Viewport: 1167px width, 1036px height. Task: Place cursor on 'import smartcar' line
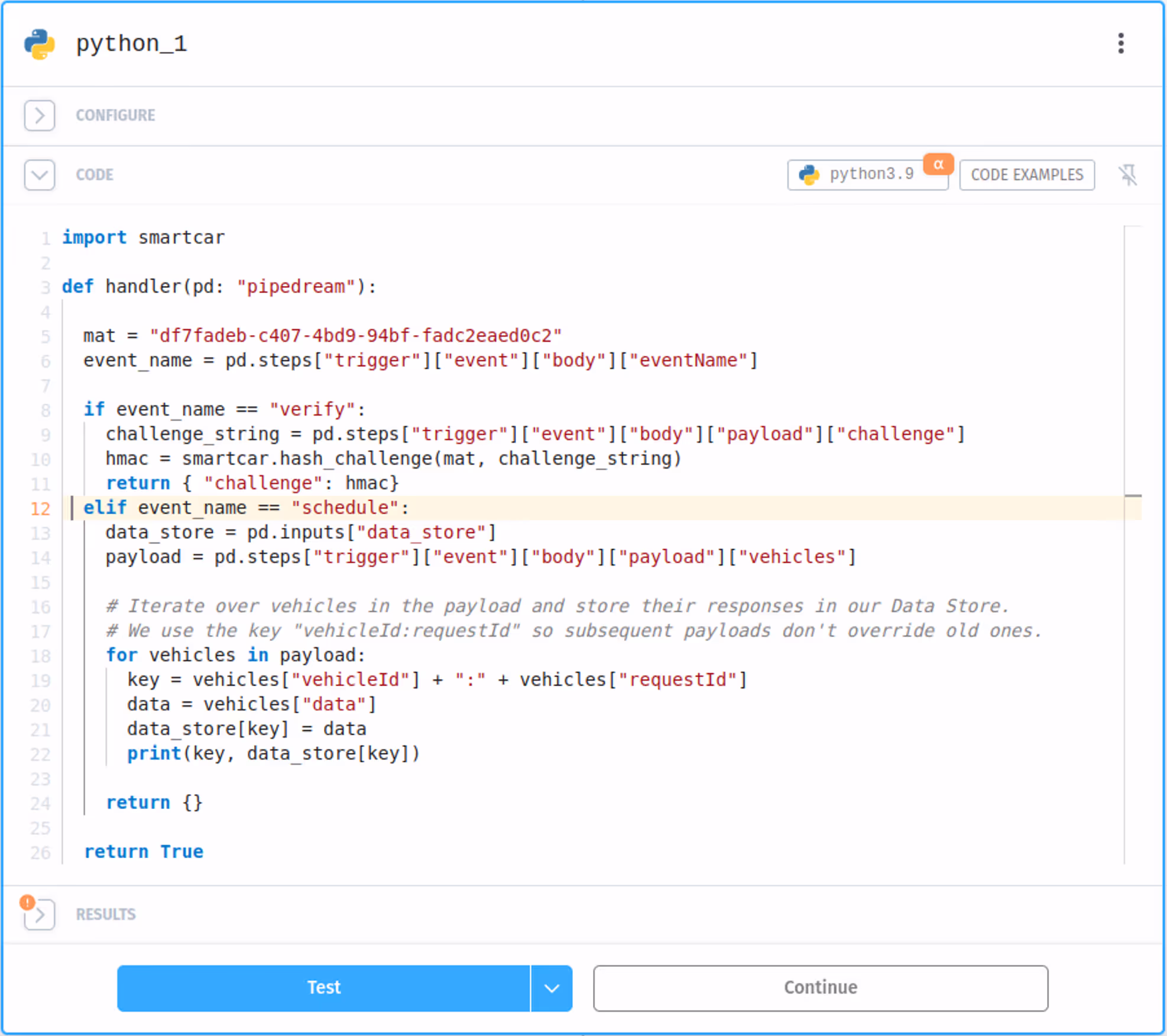coord(143,238)
